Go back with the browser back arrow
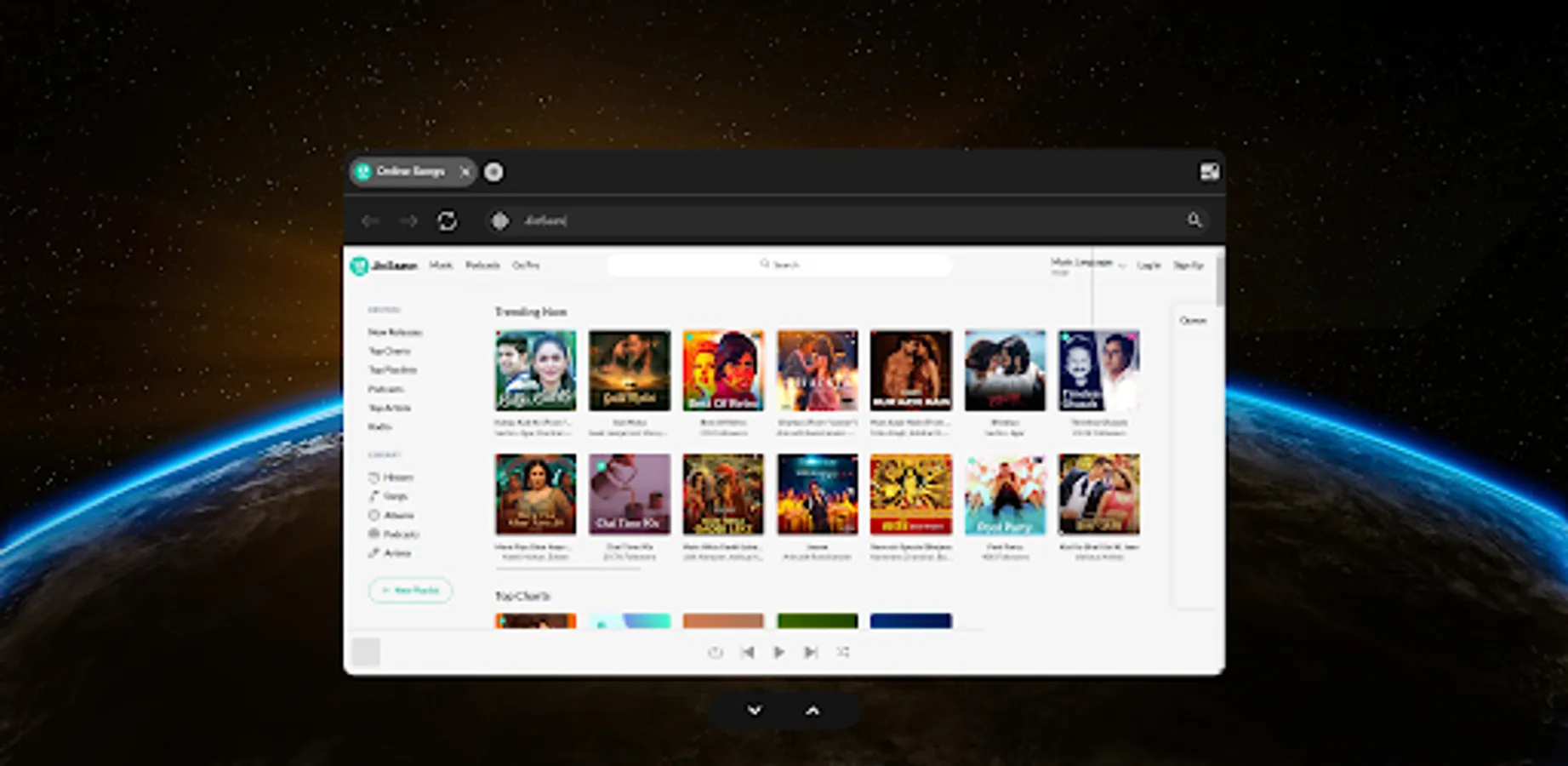The height and width of the screenshot is (766, 1568). point(370,221)
